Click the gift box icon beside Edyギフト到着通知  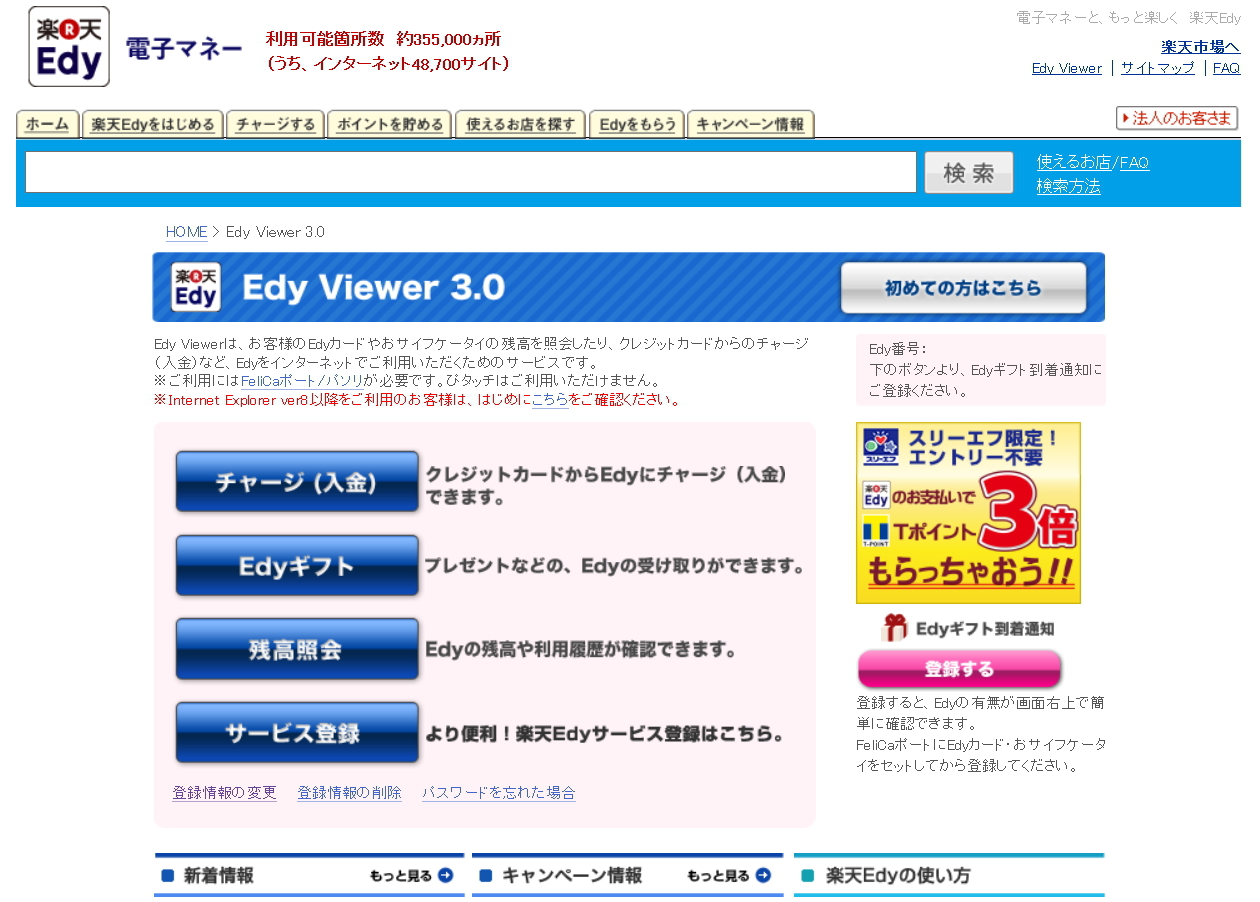click(895, 628)
